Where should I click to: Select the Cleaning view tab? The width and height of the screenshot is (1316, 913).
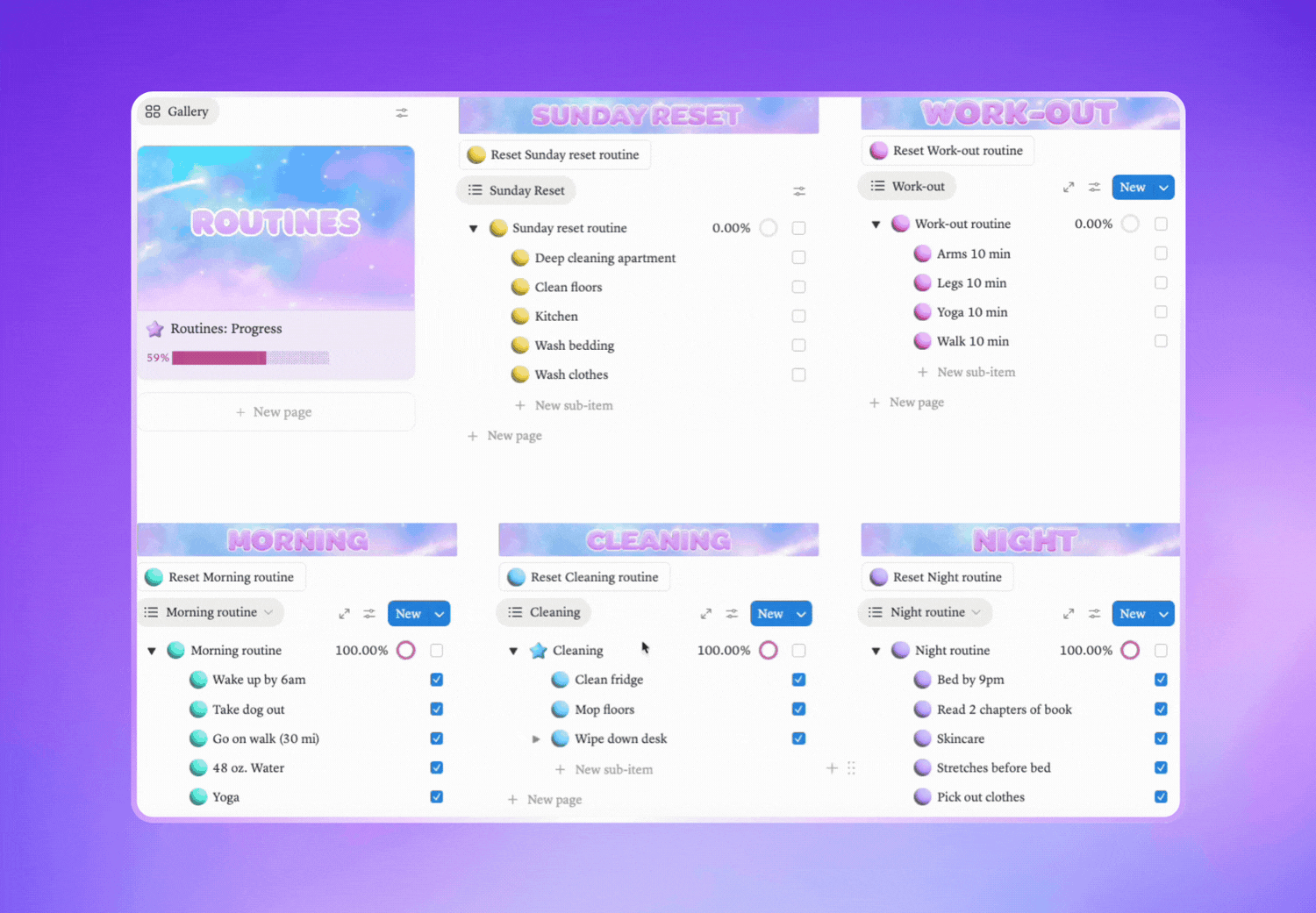pyautogui.click(x=544, y=612)
